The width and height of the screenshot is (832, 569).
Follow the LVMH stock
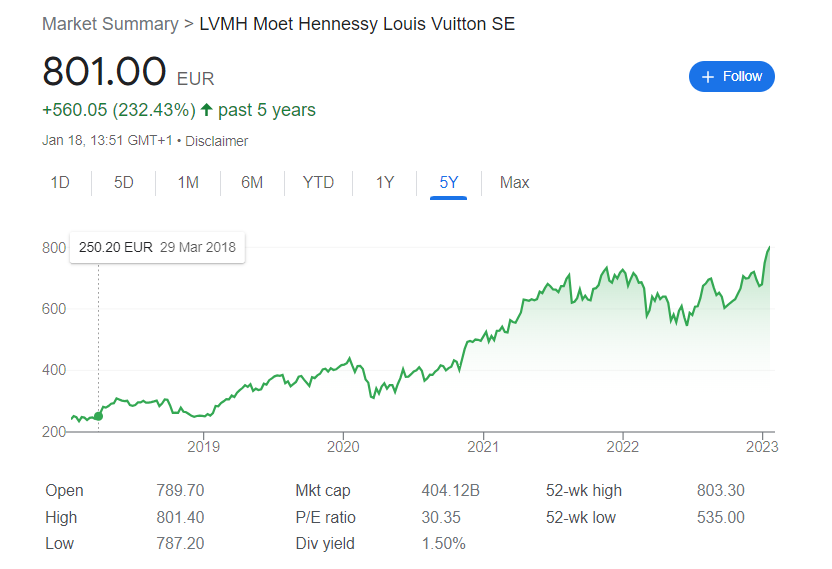[732, 77]
